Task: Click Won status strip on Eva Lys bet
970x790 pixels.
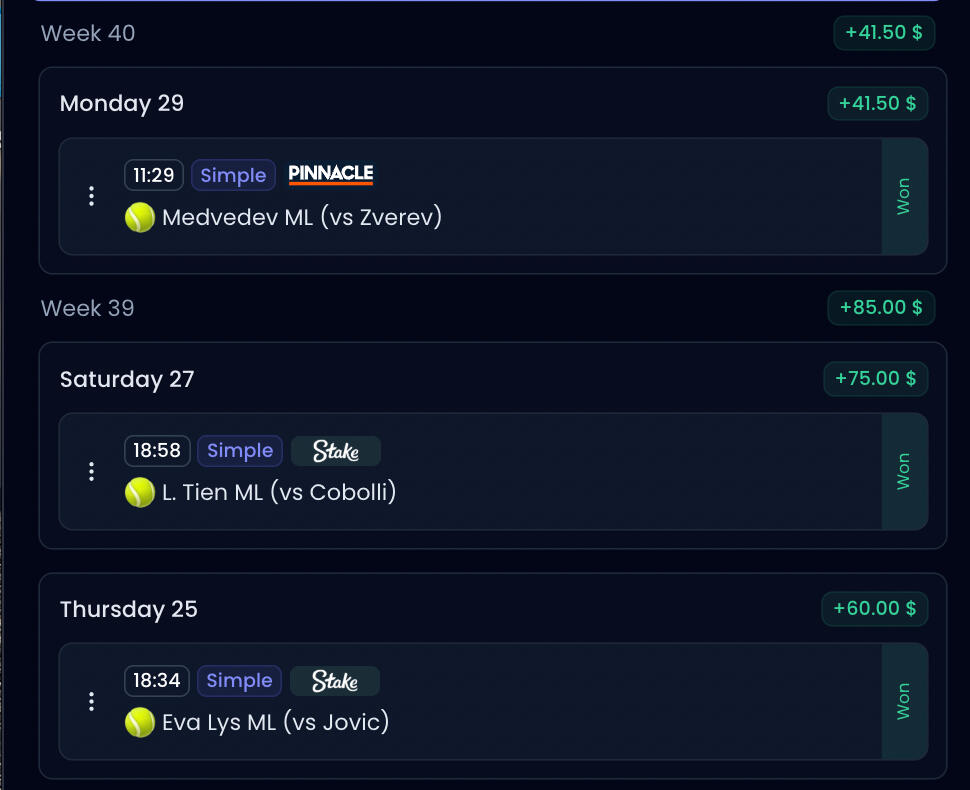Action: click(x=904, y=701)
